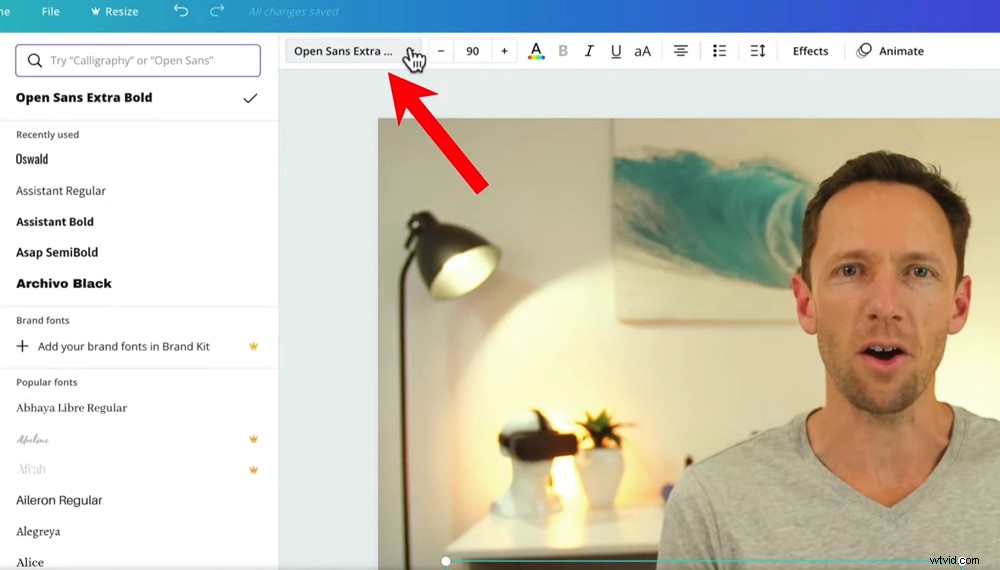Increase font size with plus button
The width and height of the screenshot is (1000, 570).
click(x=504, y=51)
